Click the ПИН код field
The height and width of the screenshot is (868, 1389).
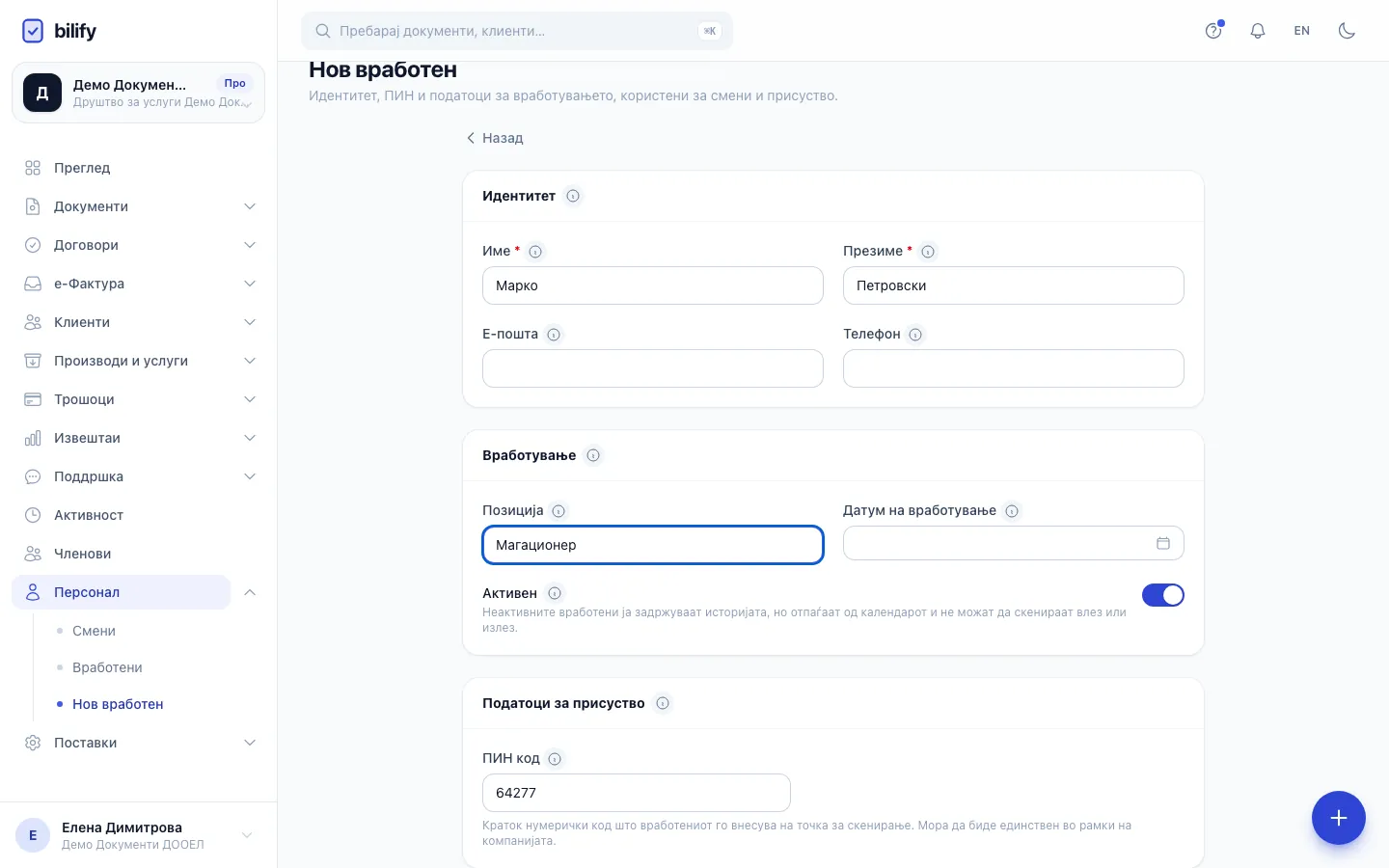click(637, 793)
